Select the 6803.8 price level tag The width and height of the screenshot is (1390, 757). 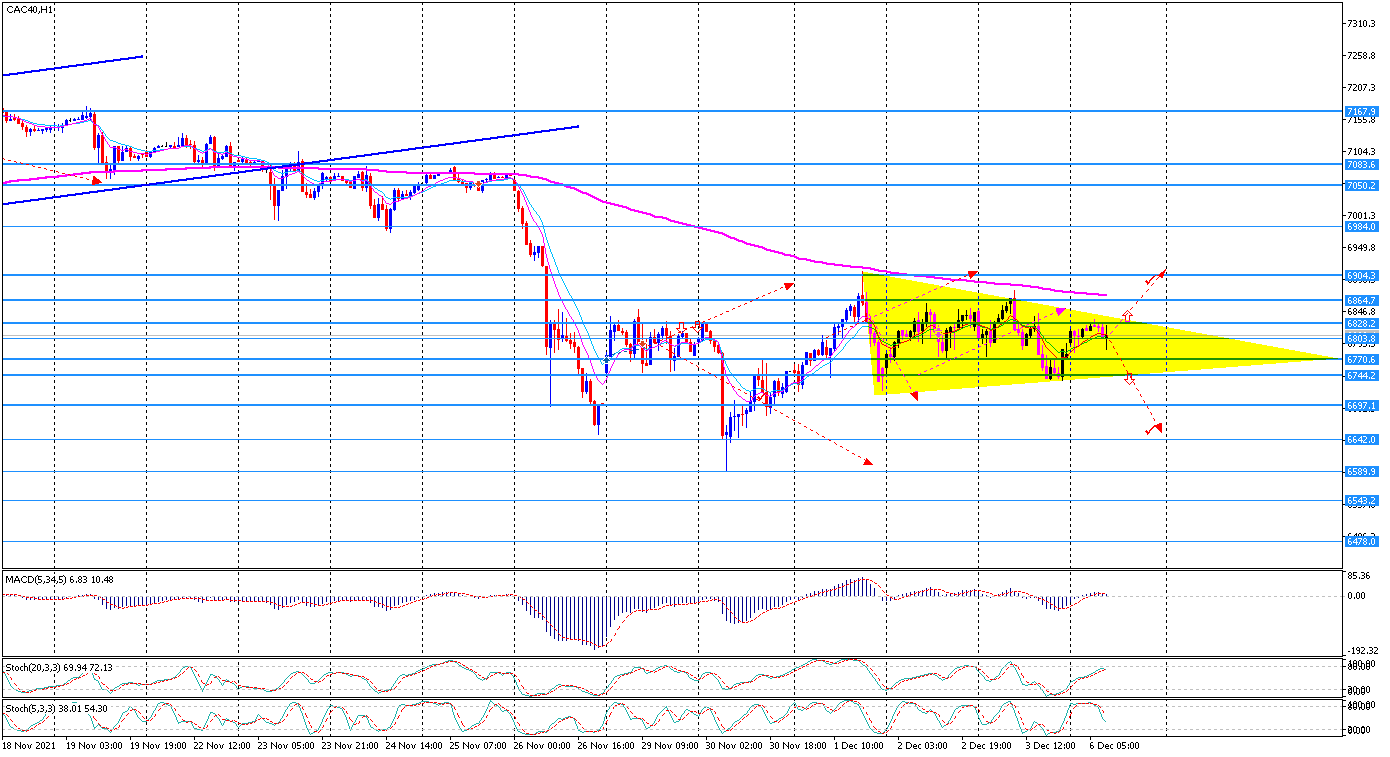coord(1362,338)
